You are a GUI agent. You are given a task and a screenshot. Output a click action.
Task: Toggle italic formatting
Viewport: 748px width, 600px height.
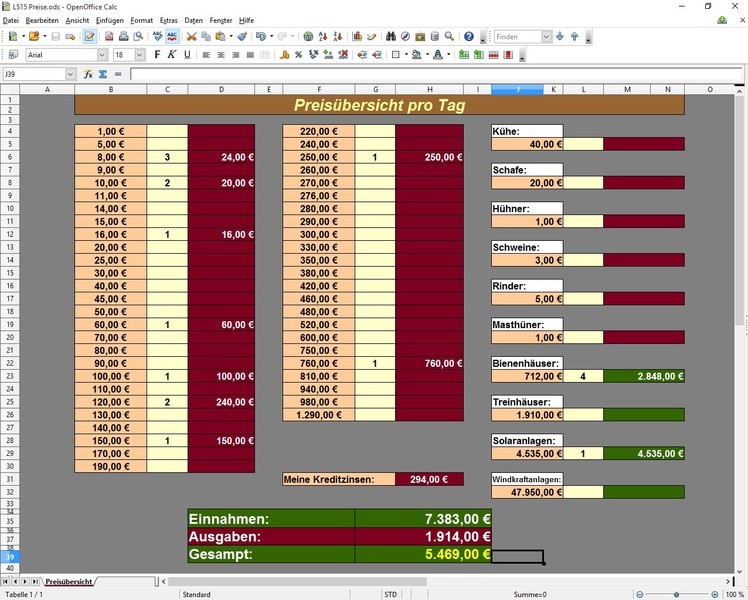click(x=172, y=55)
